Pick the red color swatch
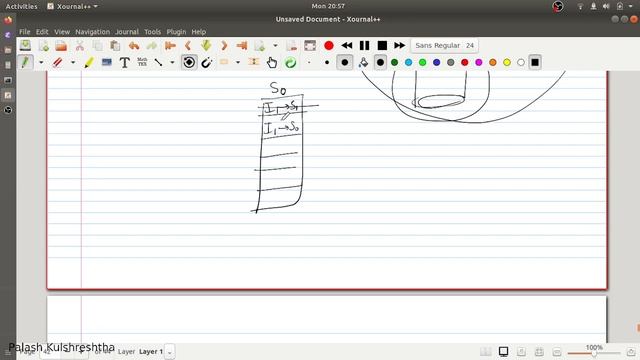 (464, 62)
